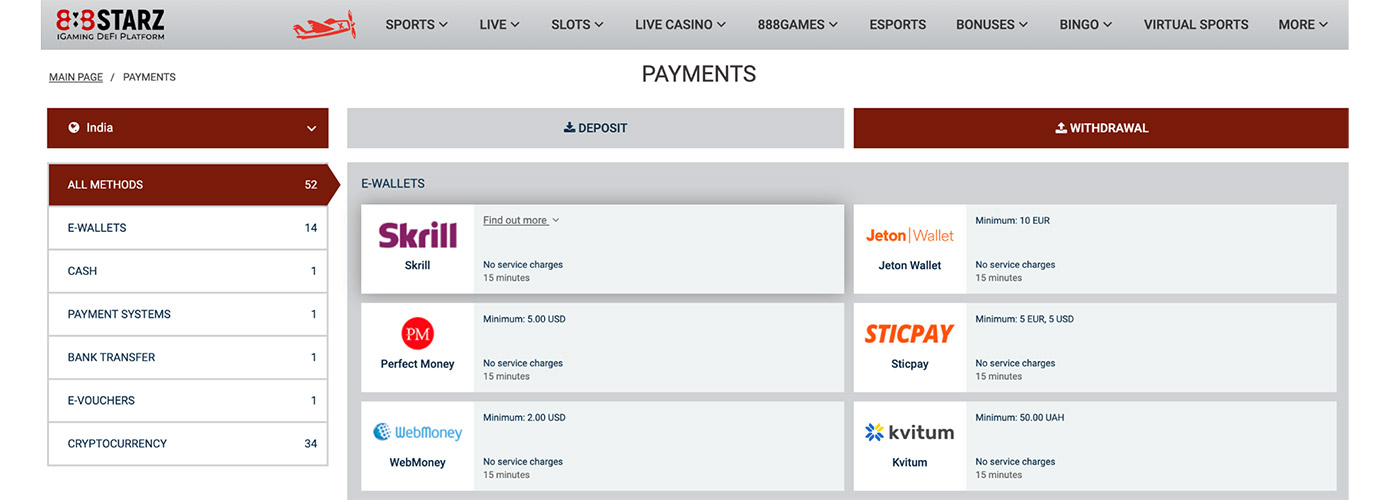Click the 888STARZ logo

click(110, 25)
